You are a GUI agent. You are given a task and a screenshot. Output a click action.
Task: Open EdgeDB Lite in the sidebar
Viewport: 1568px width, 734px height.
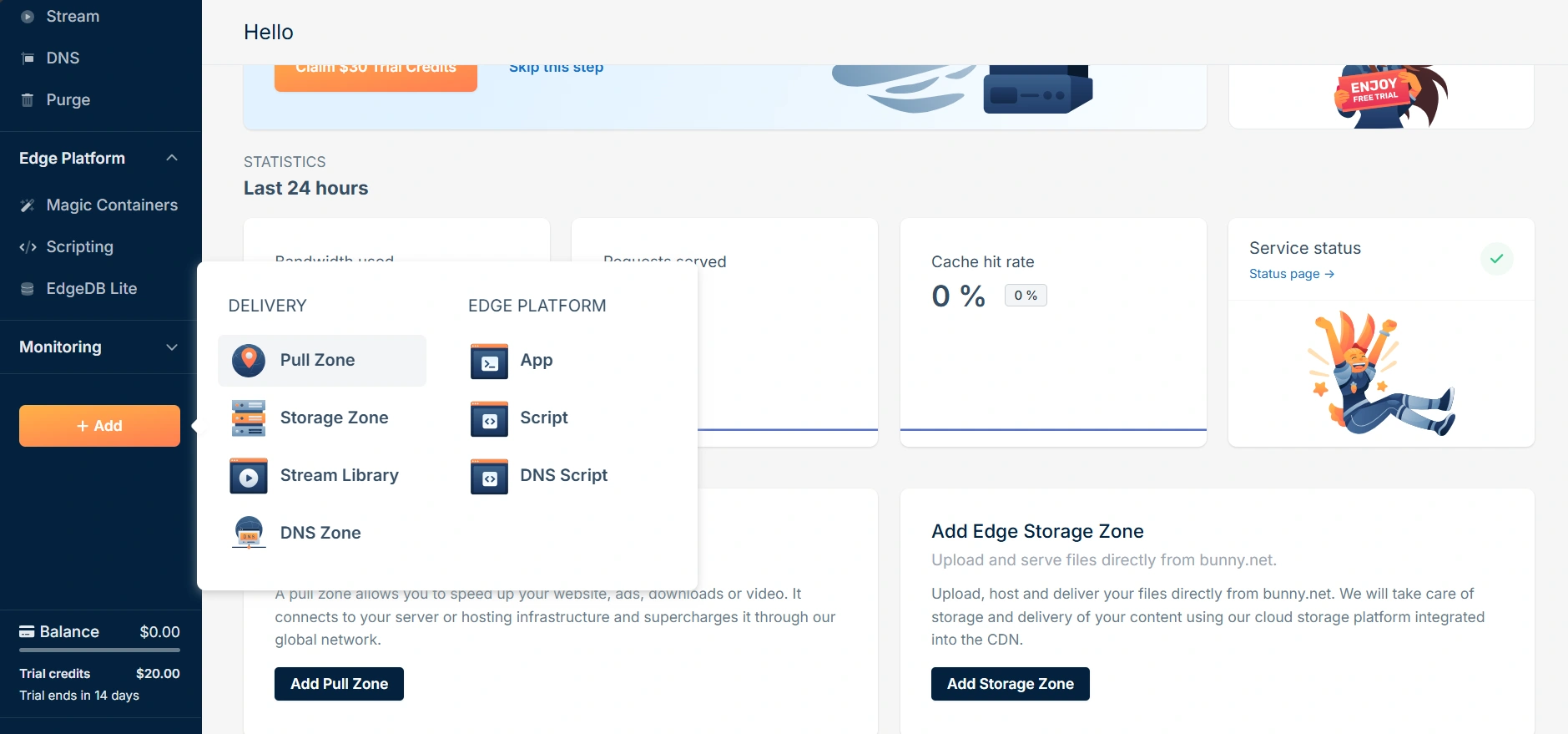[91, 289]
